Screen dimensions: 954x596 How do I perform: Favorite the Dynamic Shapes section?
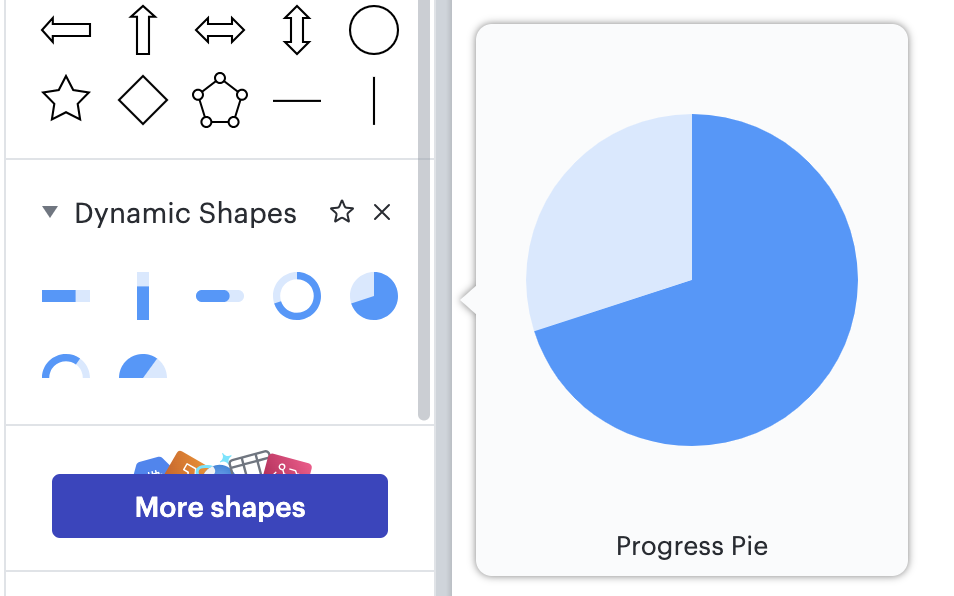coord(342,212)
